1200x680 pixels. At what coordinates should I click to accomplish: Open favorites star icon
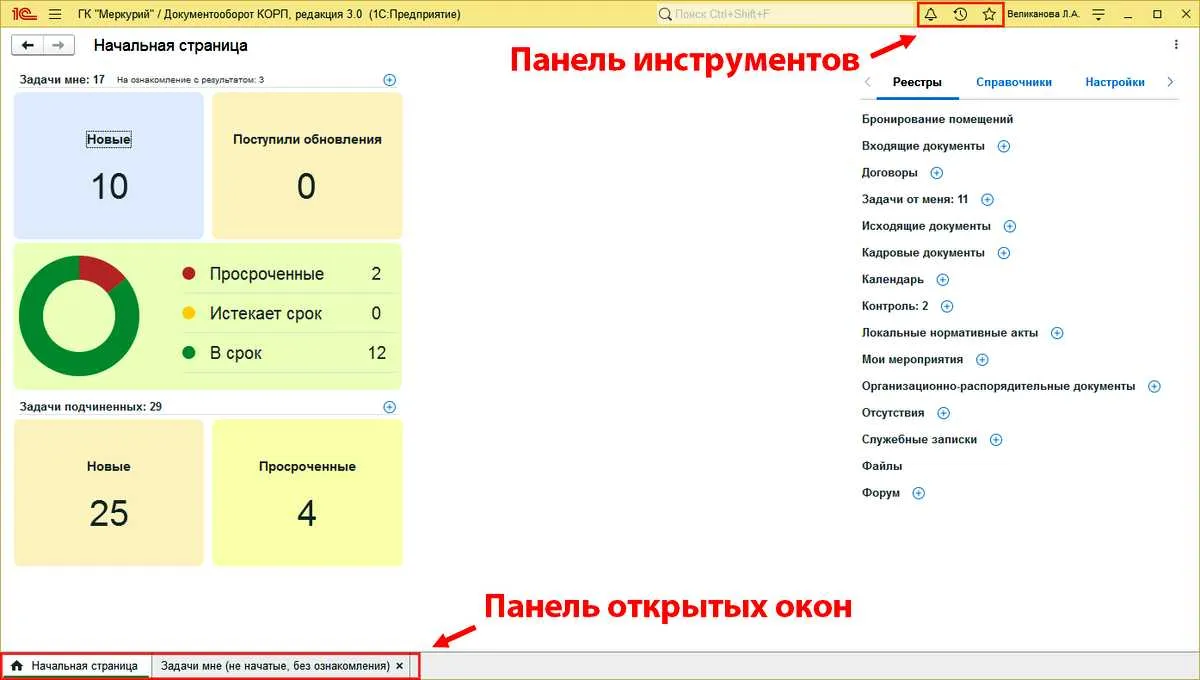(989, 14)
